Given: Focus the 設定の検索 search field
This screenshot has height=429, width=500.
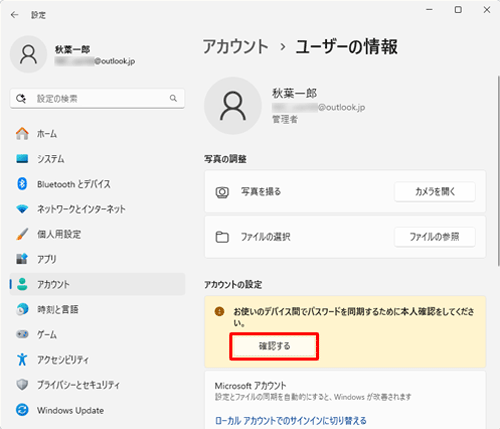Looking at the screenshot, I should point(97,98).
